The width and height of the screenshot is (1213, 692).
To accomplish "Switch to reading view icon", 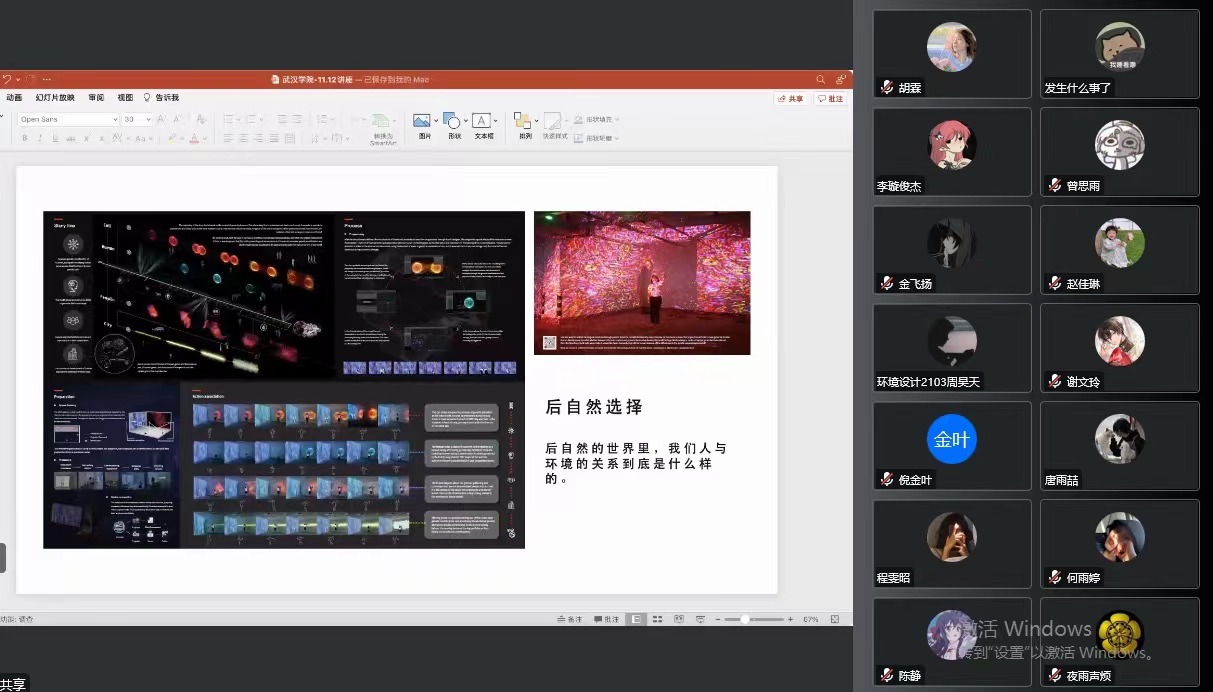I will pos(678,620).
